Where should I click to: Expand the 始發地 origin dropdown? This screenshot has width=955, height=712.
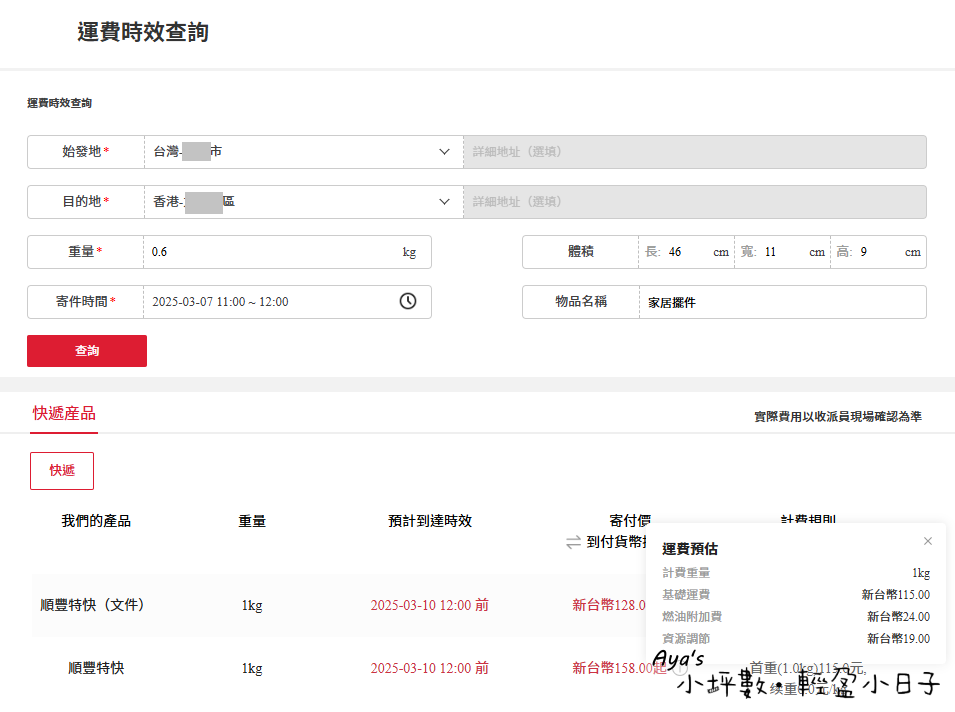click(444, 152)
